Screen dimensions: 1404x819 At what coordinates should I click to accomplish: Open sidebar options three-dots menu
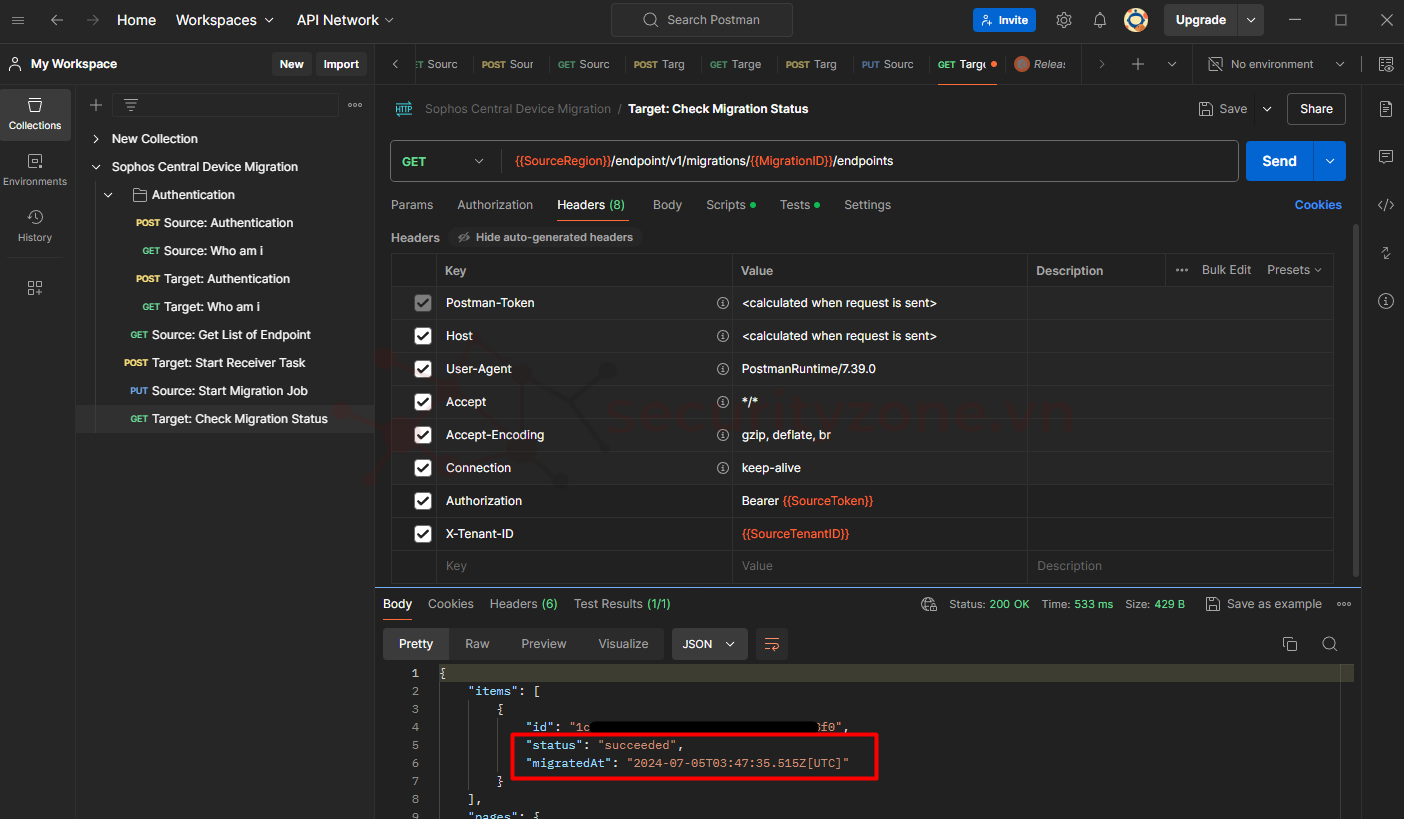point(355,105)
